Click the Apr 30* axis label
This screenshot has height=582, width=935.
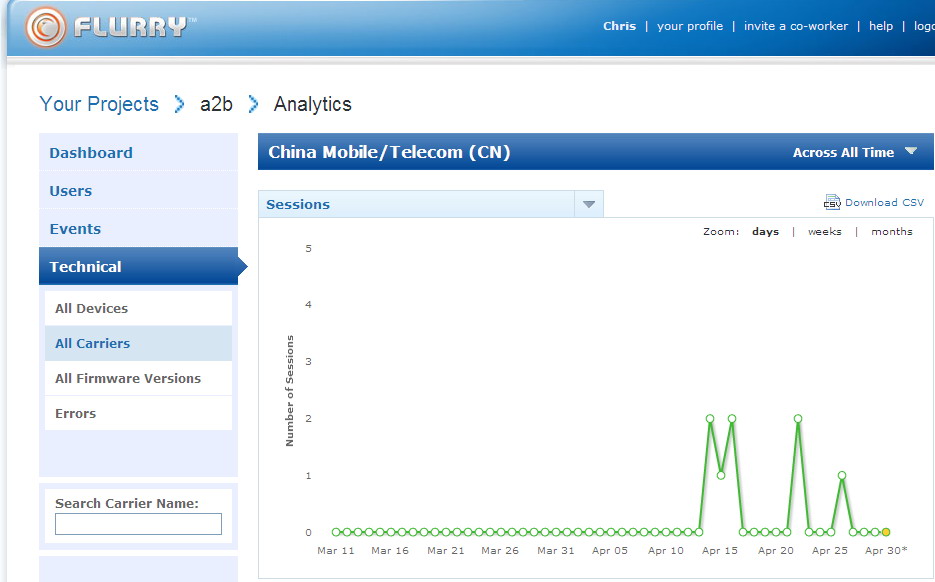point(886,550)
